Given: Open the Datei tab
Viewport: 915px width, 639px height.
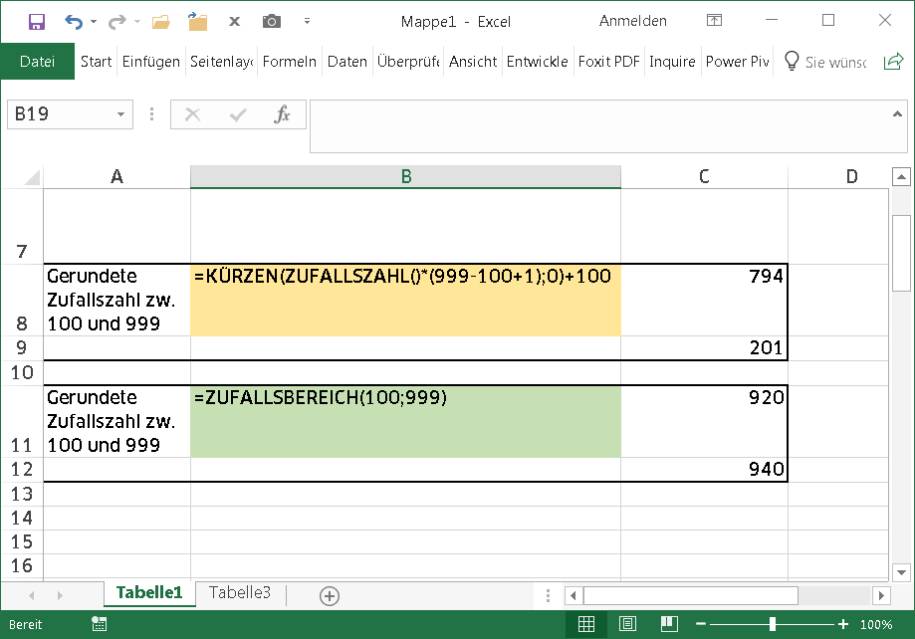Looking at the screenshot, I should [37, 61].
